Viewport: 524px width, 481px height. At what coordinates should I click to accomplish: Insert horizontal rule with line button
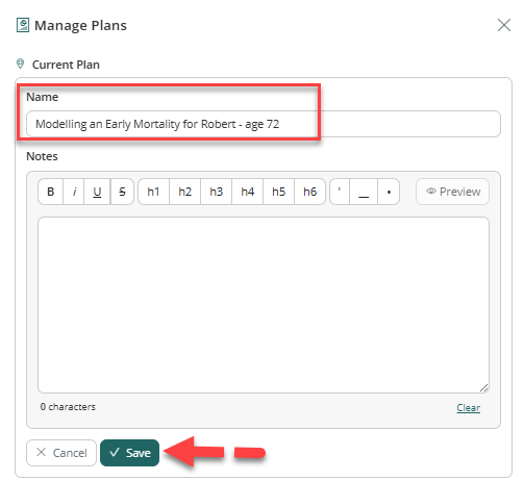click(x=364, y=192)
